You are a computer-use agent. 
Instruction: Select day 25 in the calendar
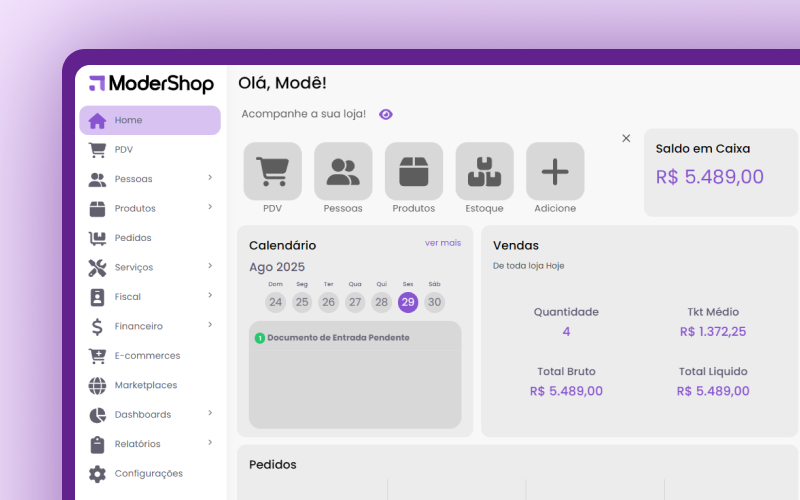click(x=302, y=302)
